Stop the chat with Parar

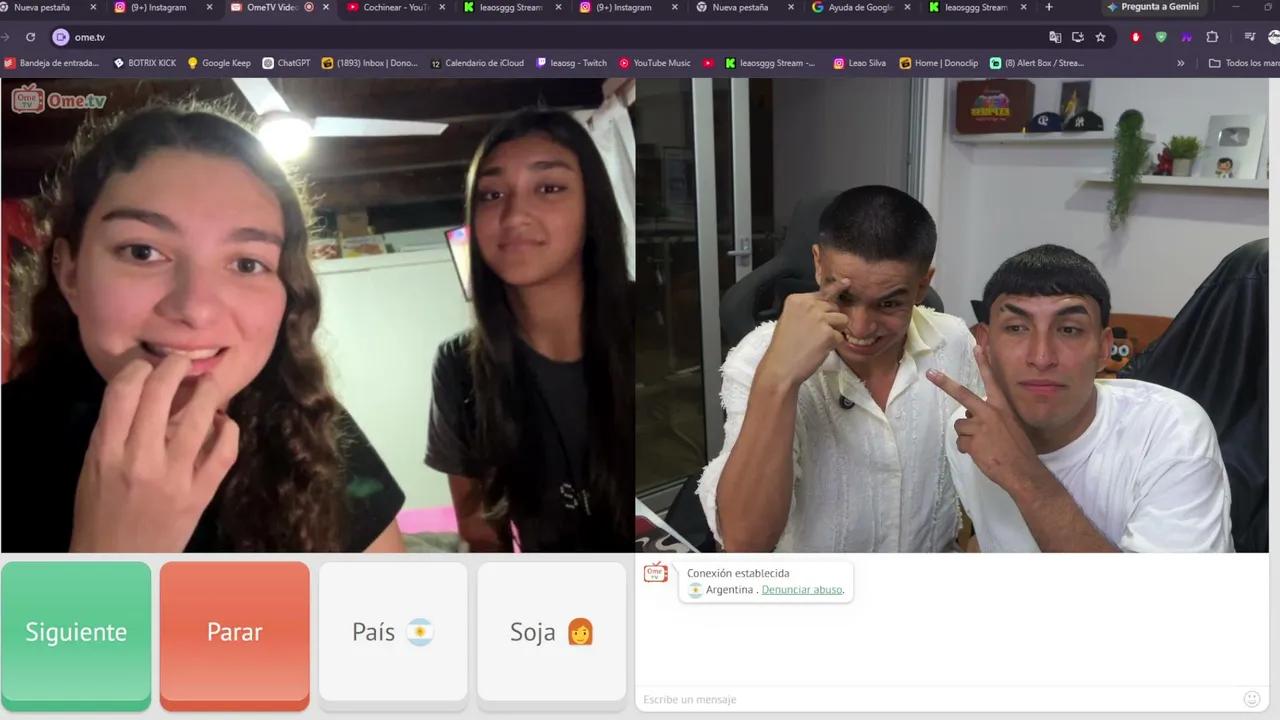click(x=235, y=635)
